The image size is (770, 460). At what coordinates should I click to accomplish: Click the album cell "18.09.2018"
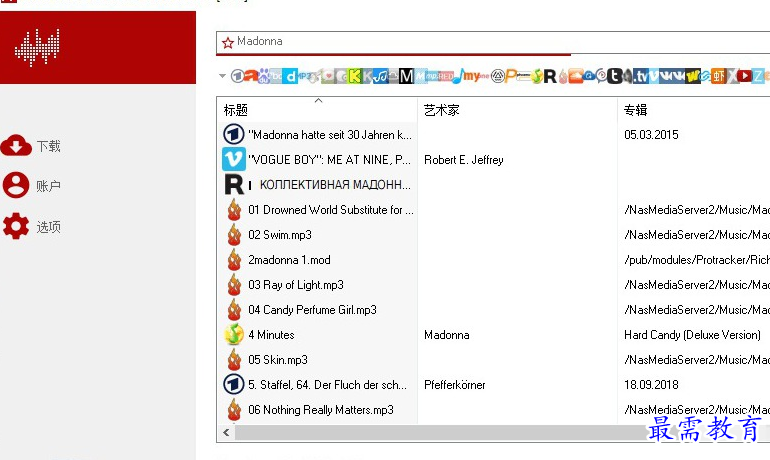click(651, 384)
